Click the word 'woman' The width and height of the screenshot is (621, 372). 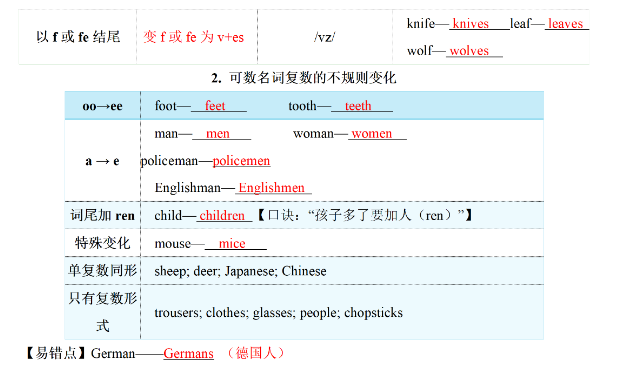(313, 134)
